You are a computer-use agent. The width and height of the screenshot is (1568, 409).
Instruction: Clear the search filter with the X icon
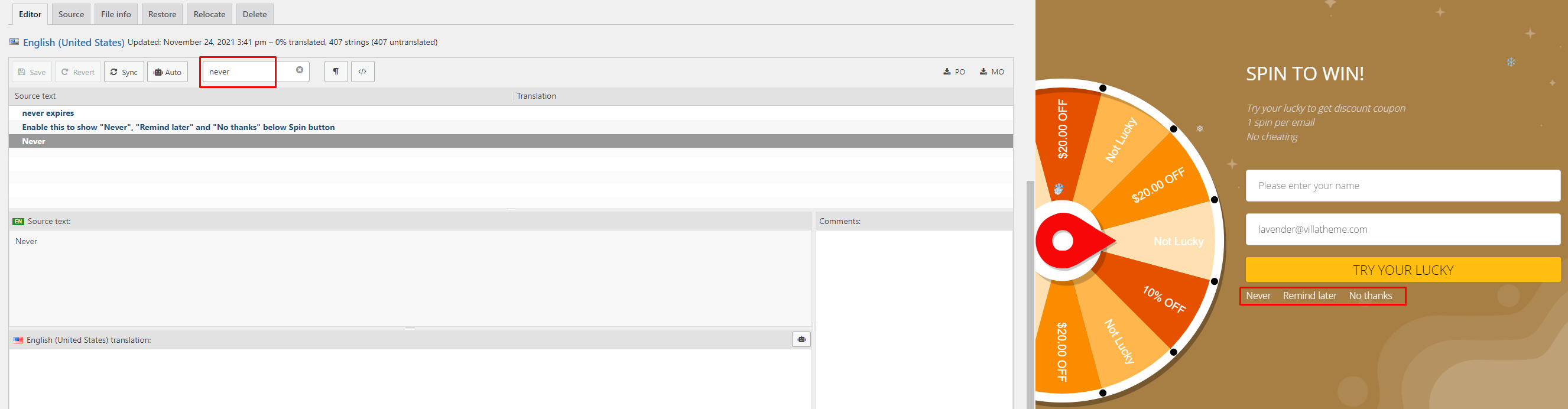(300, 70)
